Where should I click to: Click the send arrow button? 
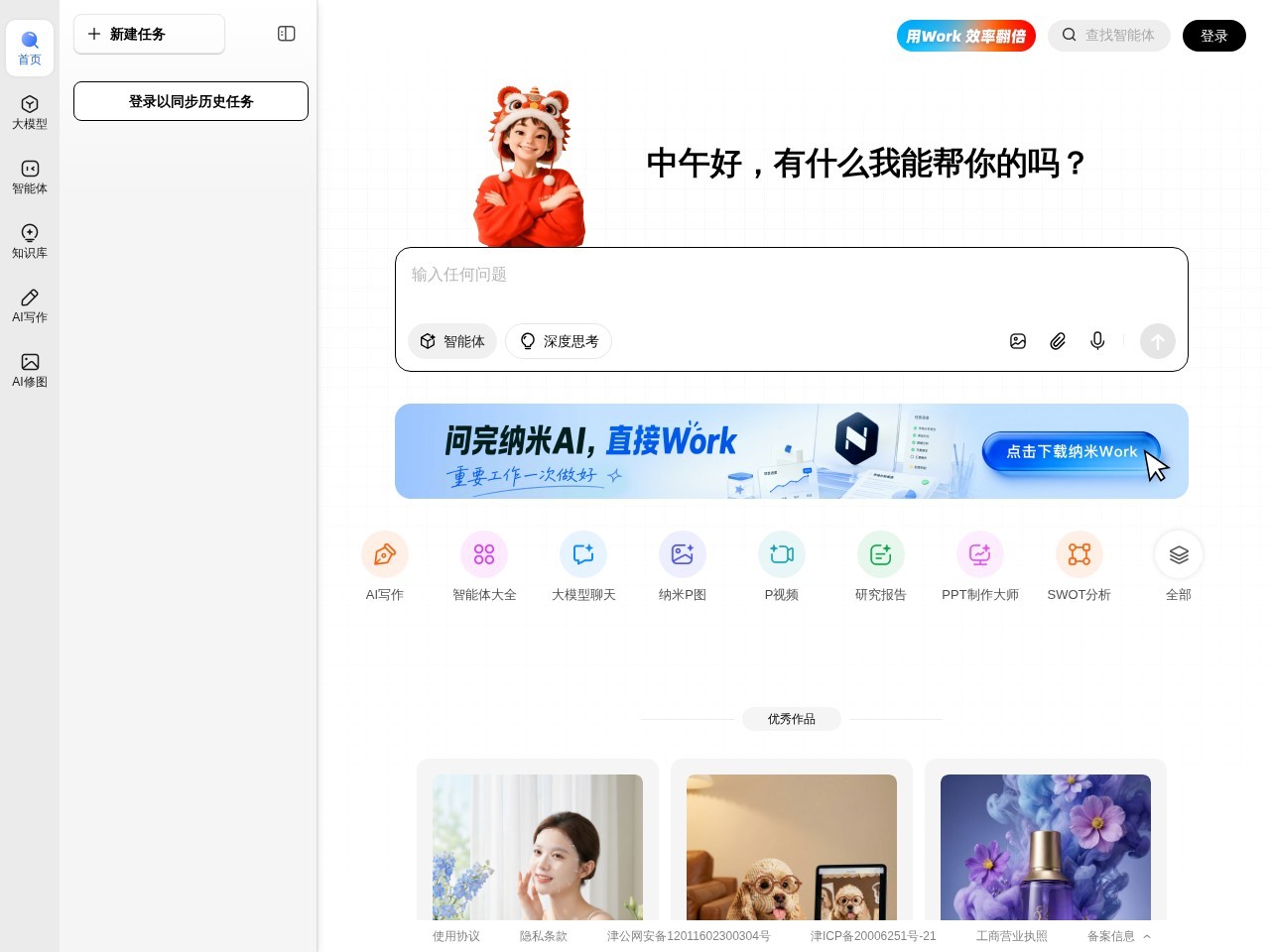[x=1158, y=341]
